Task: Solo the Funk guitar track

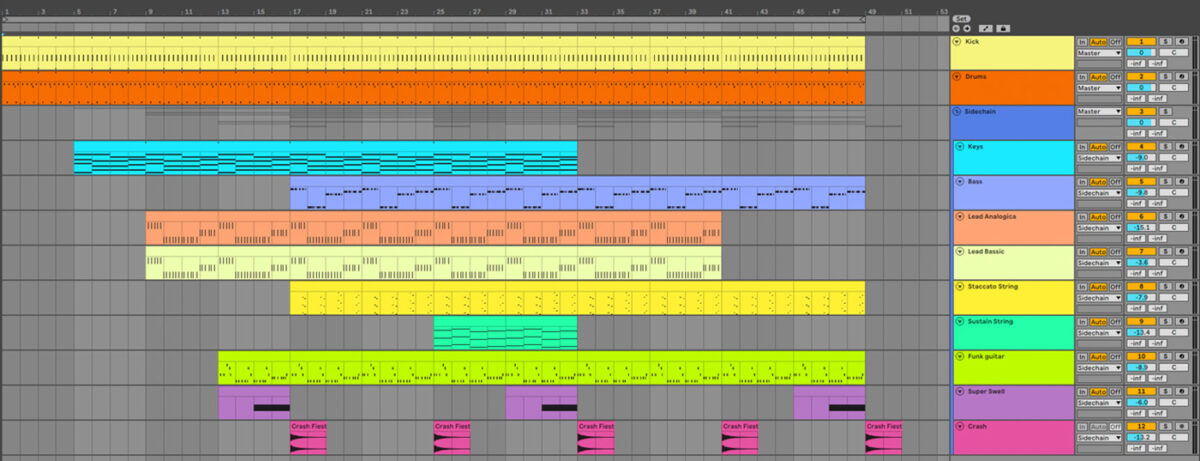Action: coord(1165,357)
